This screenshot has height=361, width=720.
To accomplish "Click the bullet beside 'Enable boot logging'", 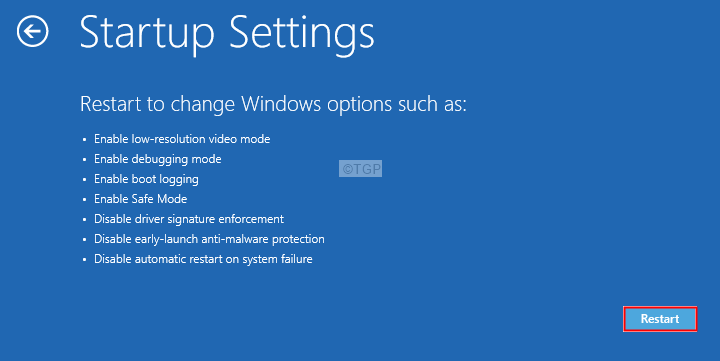I will coord(84,180).
